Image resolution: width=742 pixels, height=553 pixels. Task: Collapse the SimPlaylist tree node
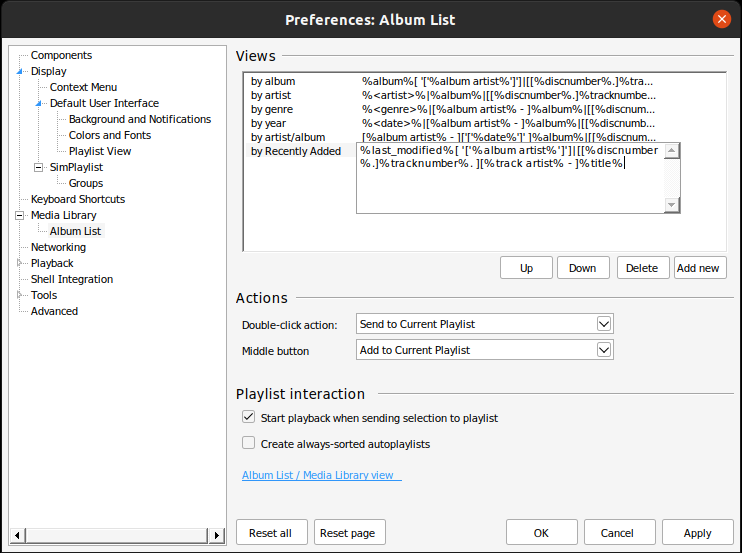point(39,167)
